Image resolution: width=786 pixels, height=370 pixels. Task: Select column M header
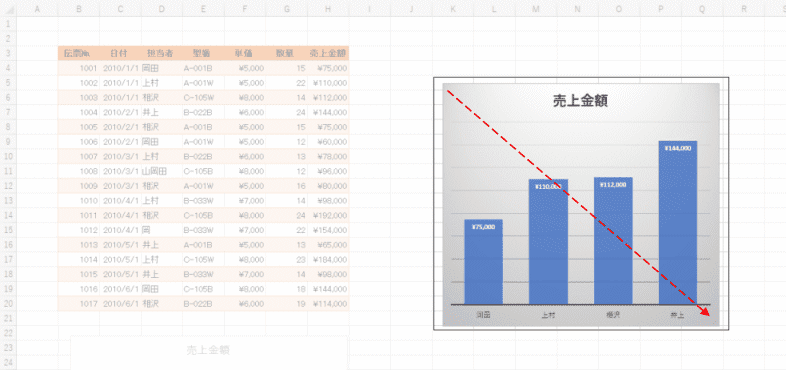[x=536, y=9]
